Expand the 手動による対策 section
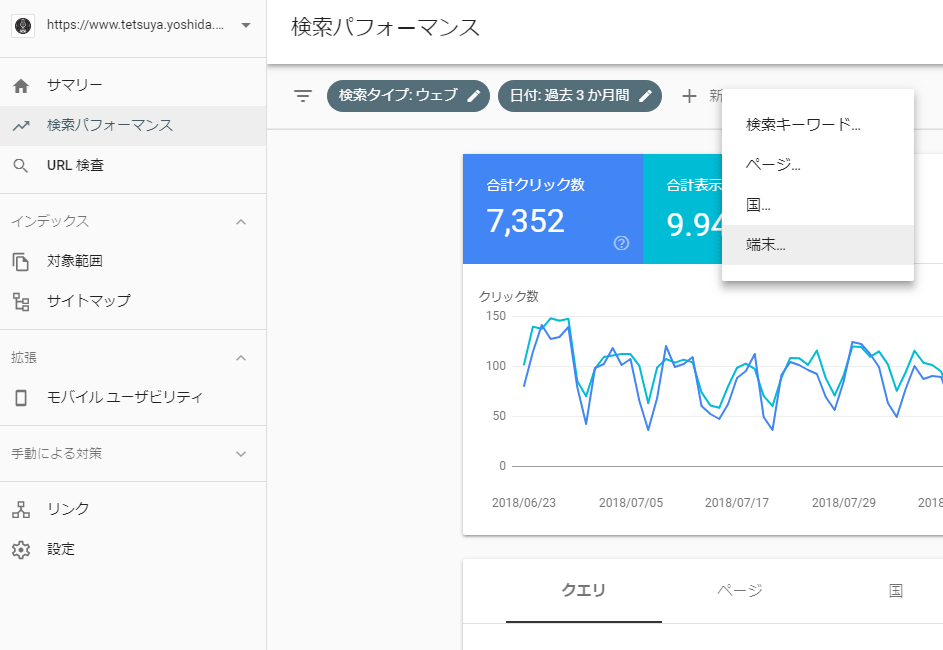The image size is (943, 650). coord(241,454)
